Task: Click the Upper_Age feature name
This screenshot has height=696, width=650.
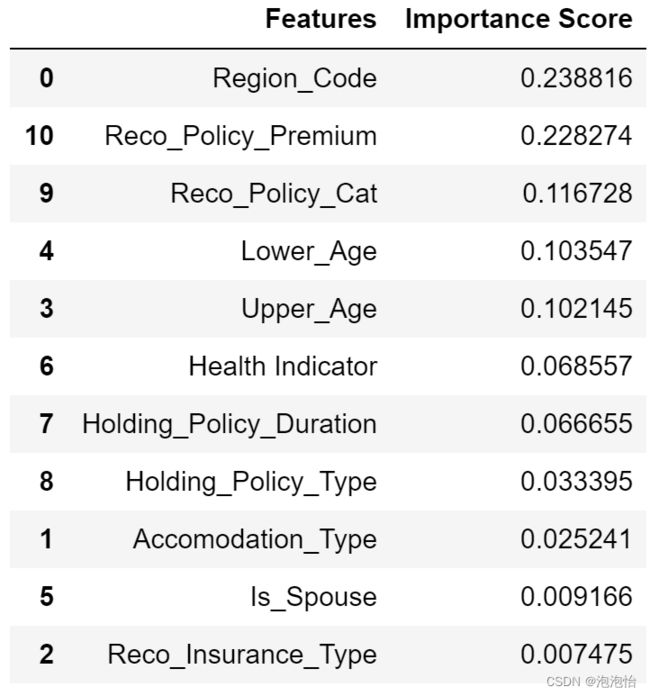Action: coord(309,309)
